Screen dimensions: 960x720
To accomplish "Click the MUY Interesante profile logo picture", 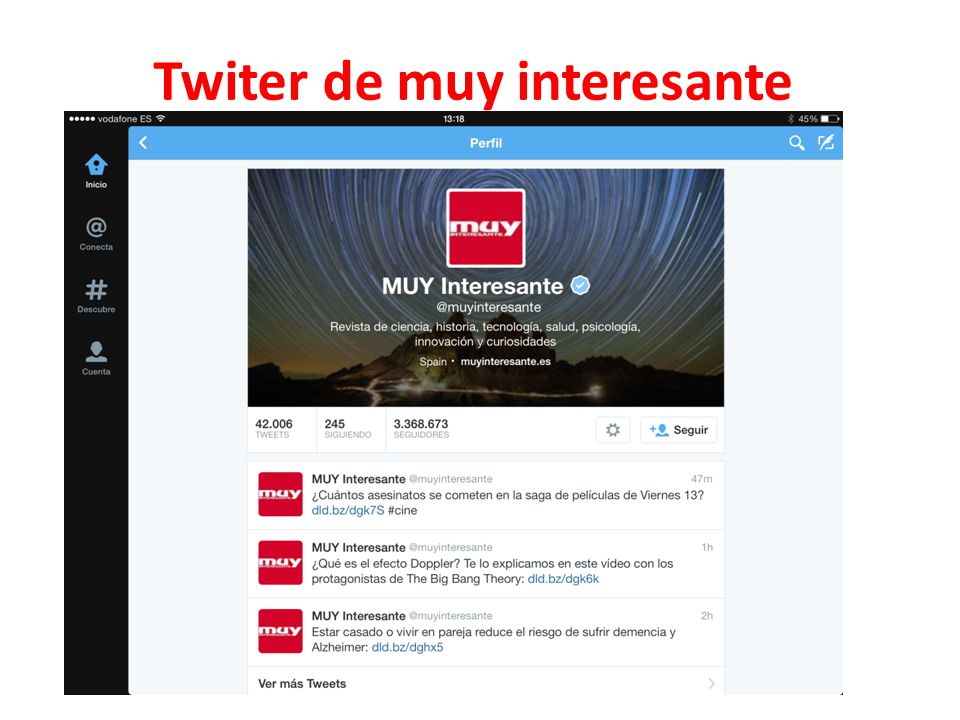I will (x=486, y=228).
